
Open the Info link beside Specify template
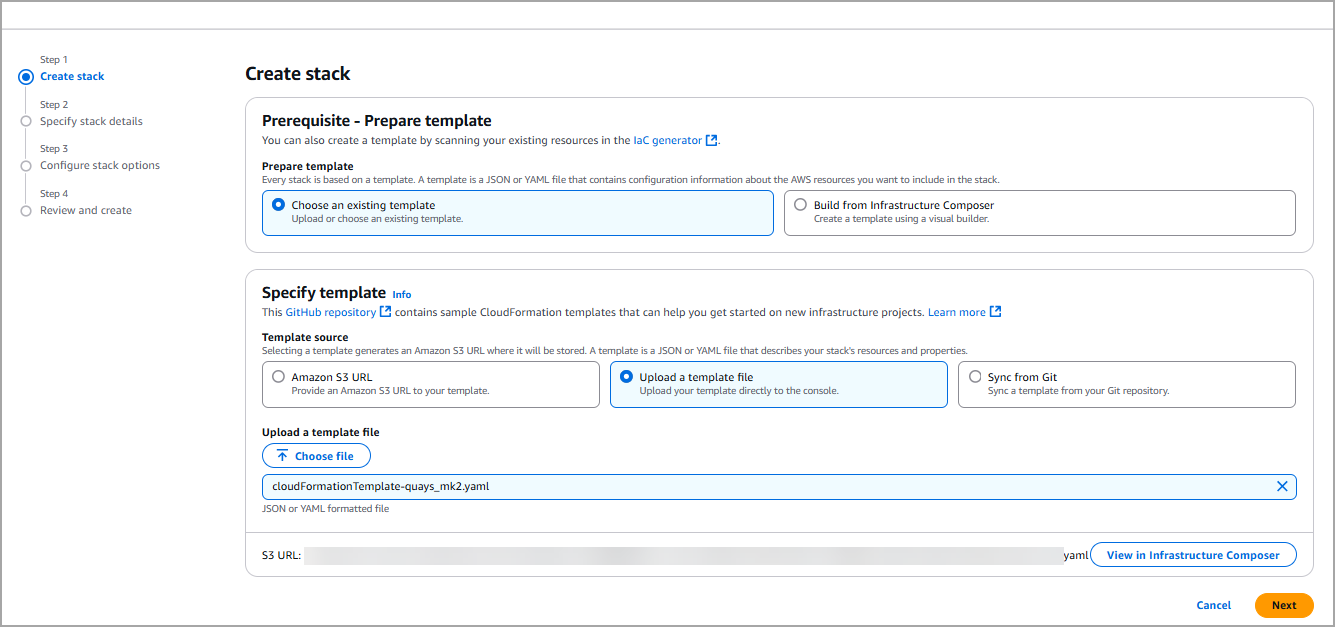[402, 295]
